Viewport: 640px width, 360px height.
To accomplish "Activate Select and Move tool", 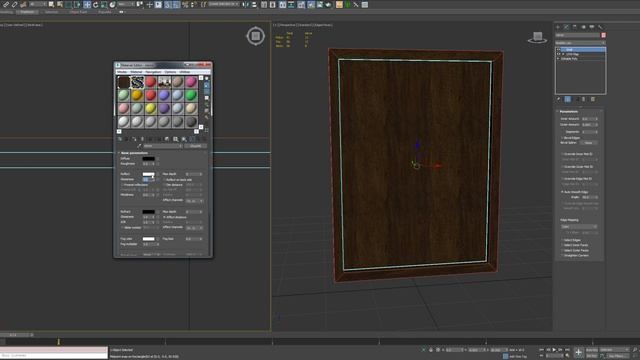I will 87,4.
